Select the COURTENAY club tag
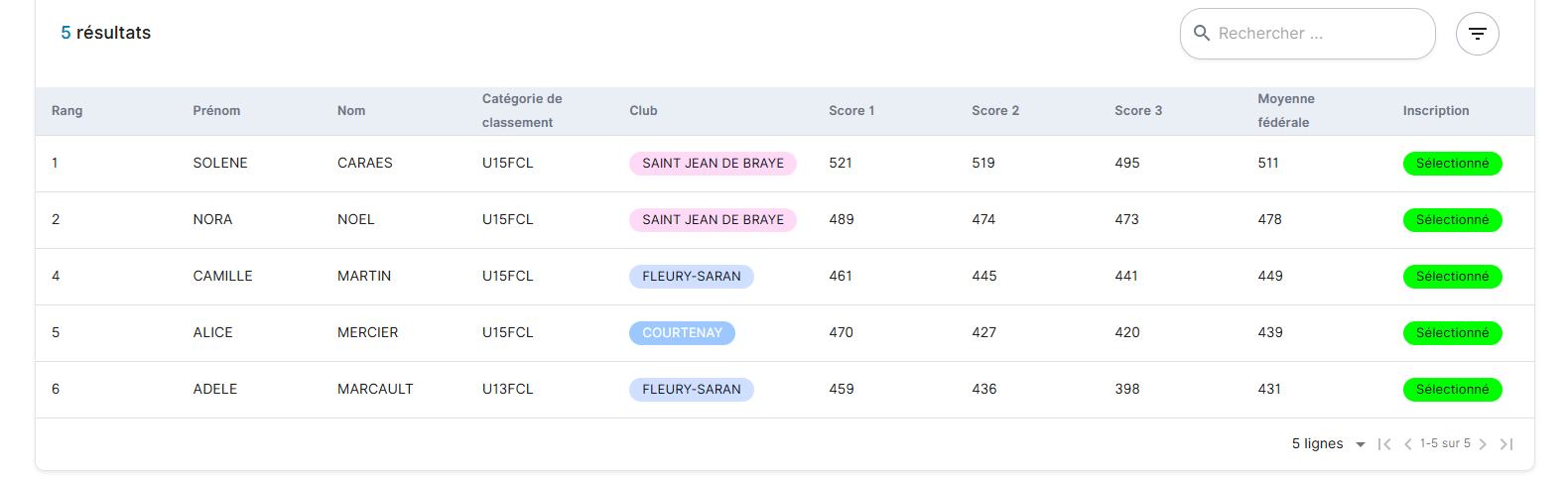This screenshot has width=1568, height=478. (682, 333)
